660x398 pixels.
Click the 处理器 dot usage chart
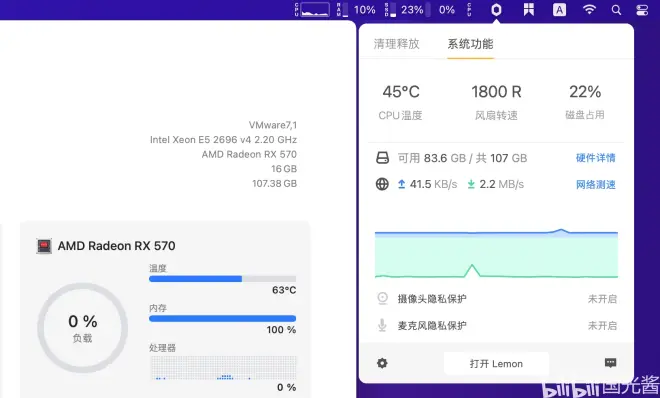tap(224, 368)
